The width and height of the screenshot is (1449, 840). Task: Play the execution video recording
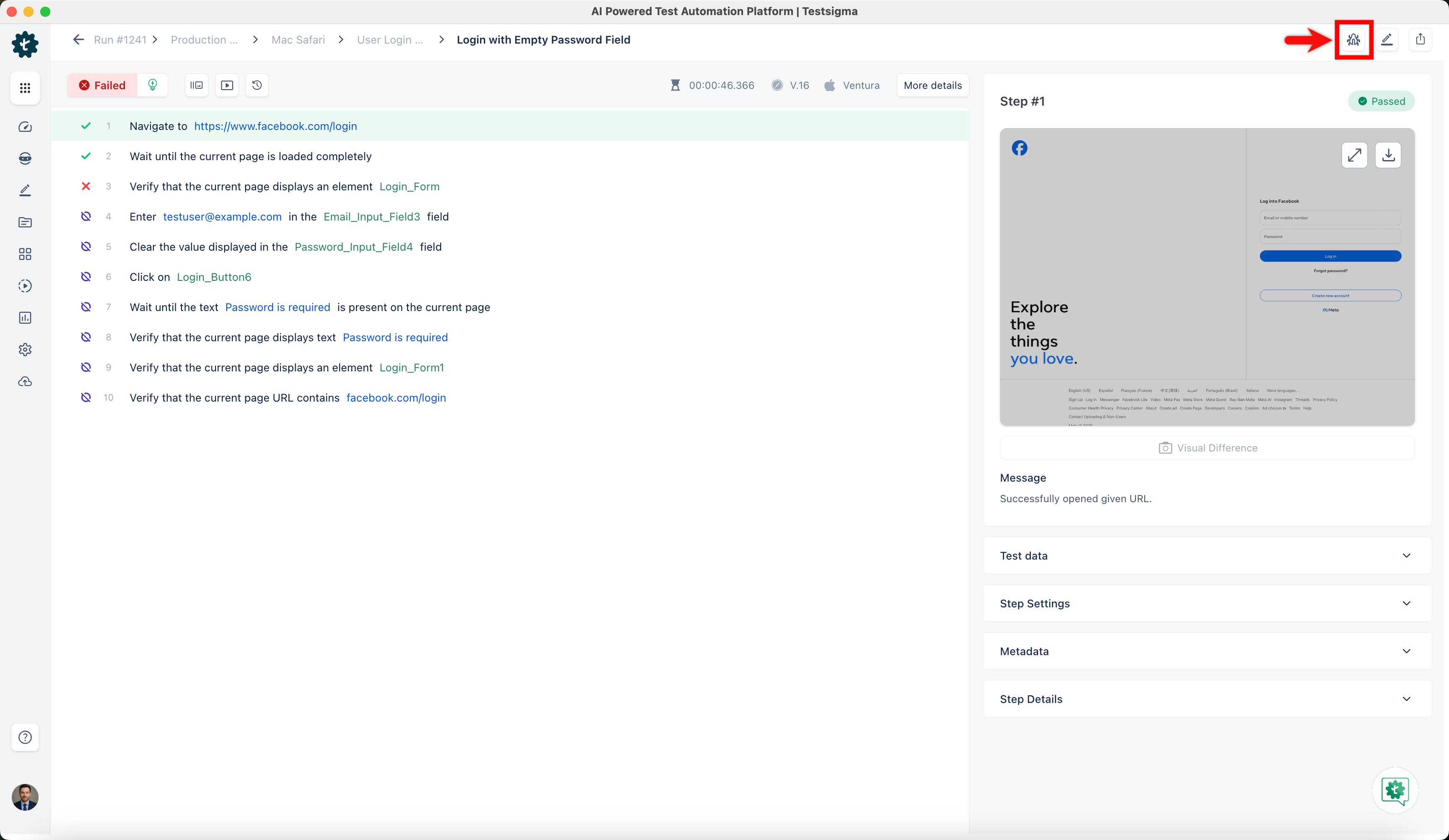click(227, 85)
